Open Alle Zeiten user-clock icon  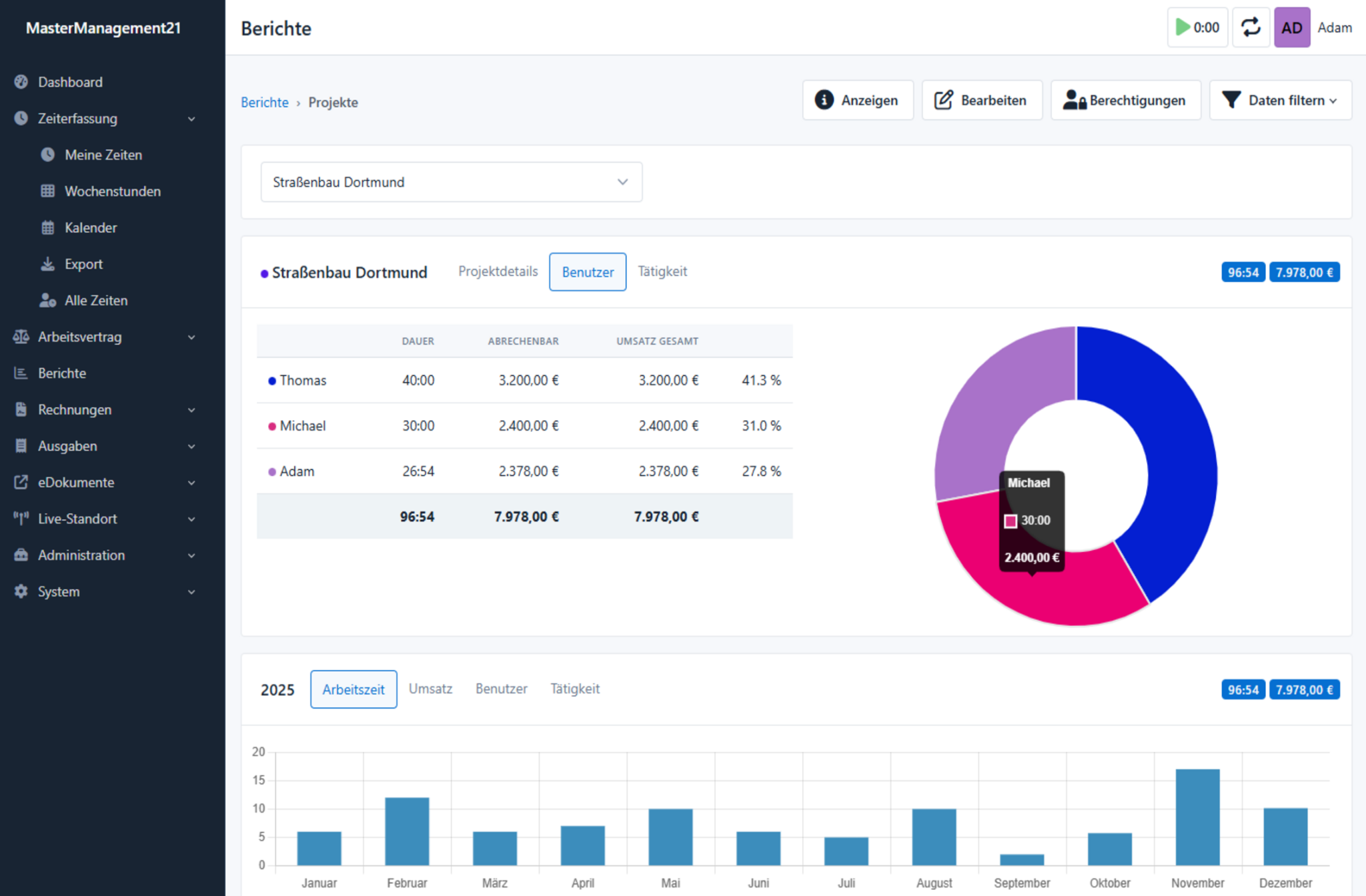47,300
